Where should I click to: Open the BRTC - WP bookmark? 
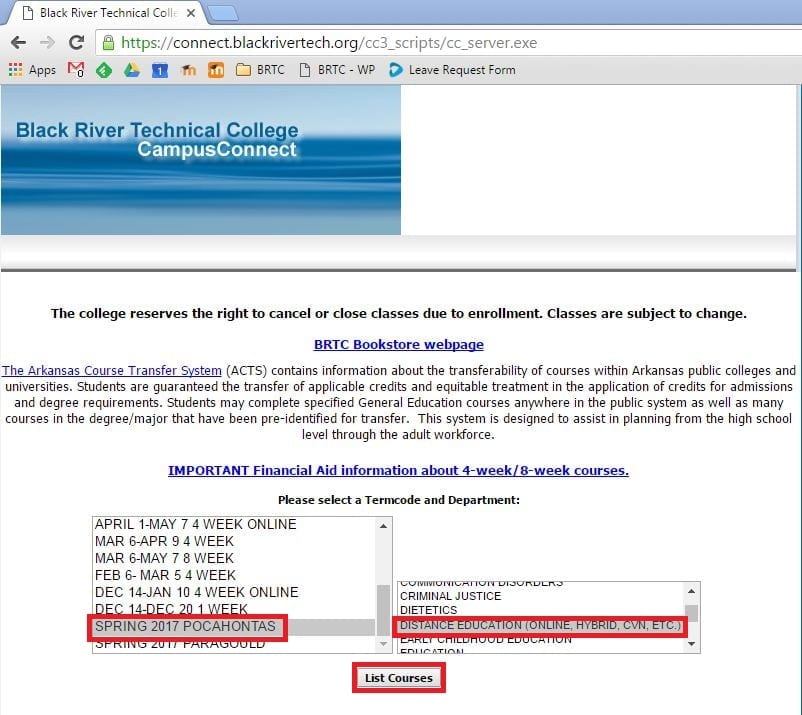pos(337,70)
